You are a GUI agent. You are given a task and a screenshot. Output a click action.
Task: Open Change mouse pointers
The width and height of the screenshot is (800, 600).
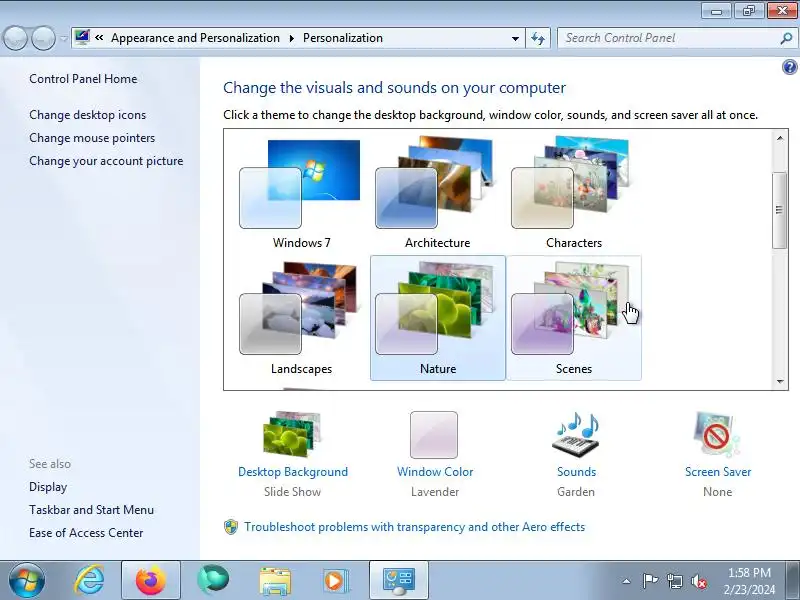(x=92, y=138)
